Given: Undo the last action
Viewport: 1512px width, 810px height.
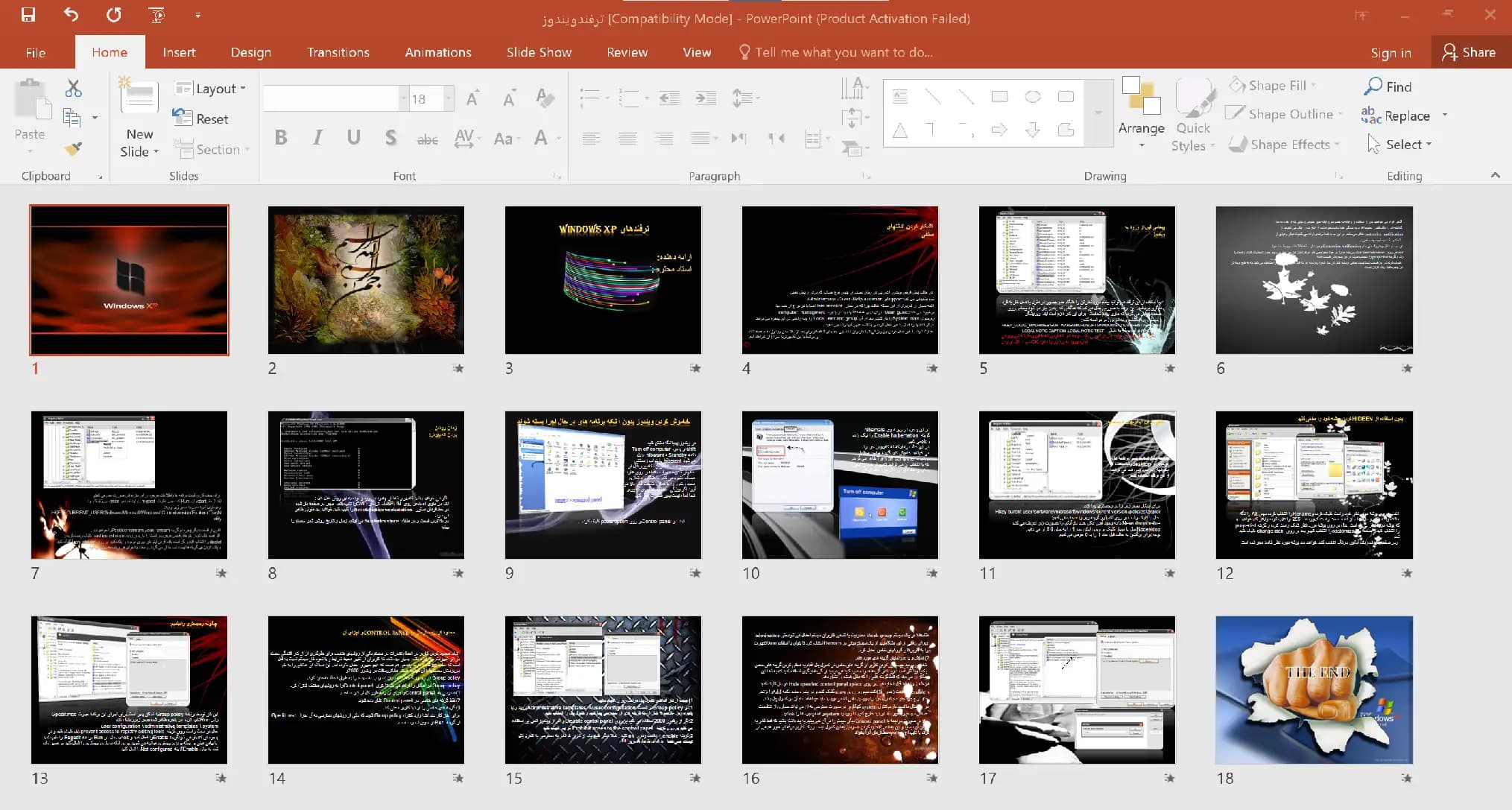Looking at the screenshot, I should [x=71, y=15].
